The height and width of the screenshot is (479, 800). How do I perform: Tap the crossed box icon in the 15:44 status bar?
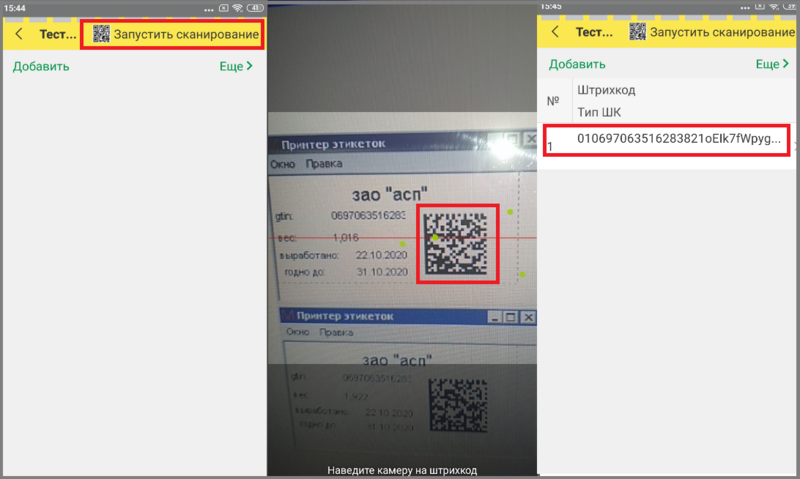223,8
